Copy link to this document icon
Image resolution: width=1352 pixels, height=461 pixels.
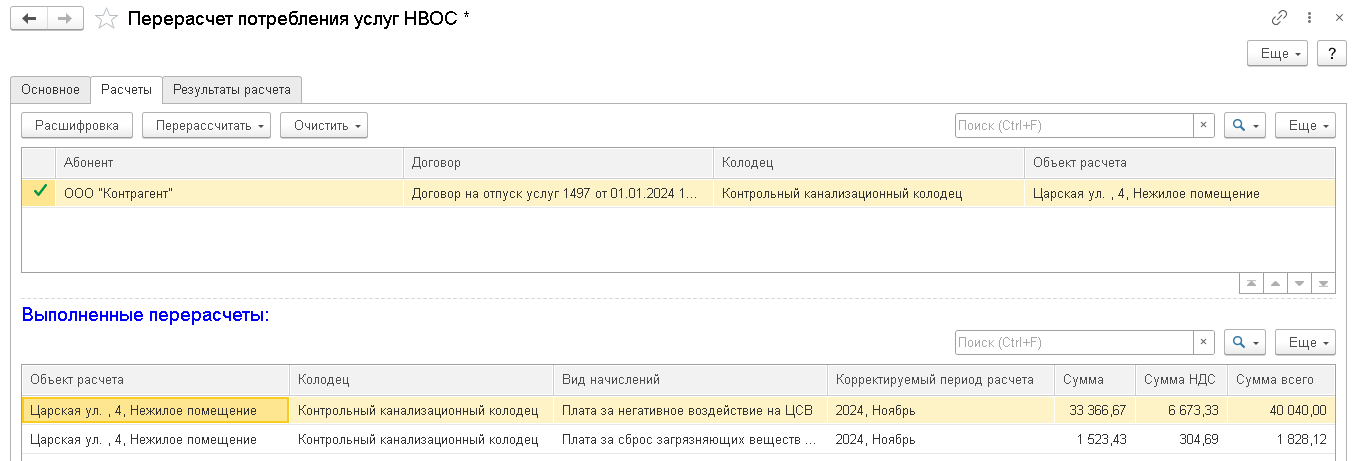1279,18
